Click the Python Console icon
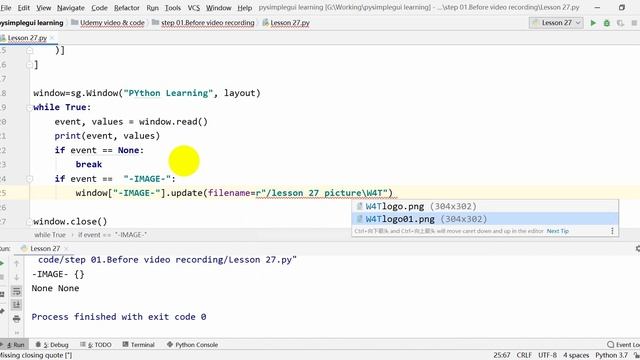Screen dimensions: 640x360 tap(170, 344)
